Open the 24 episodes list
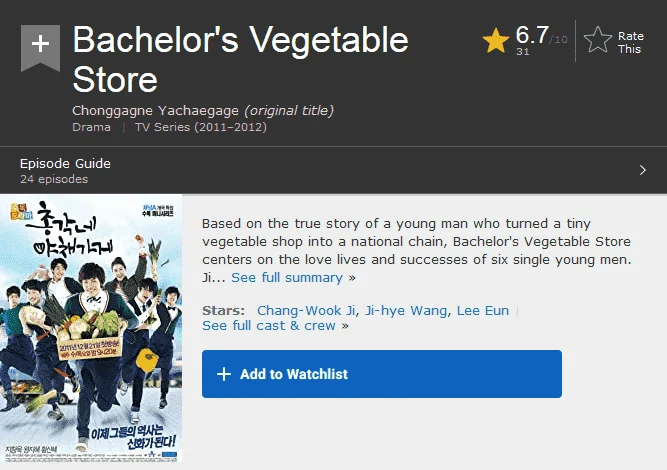667x470 pixels. pos(54,179)
